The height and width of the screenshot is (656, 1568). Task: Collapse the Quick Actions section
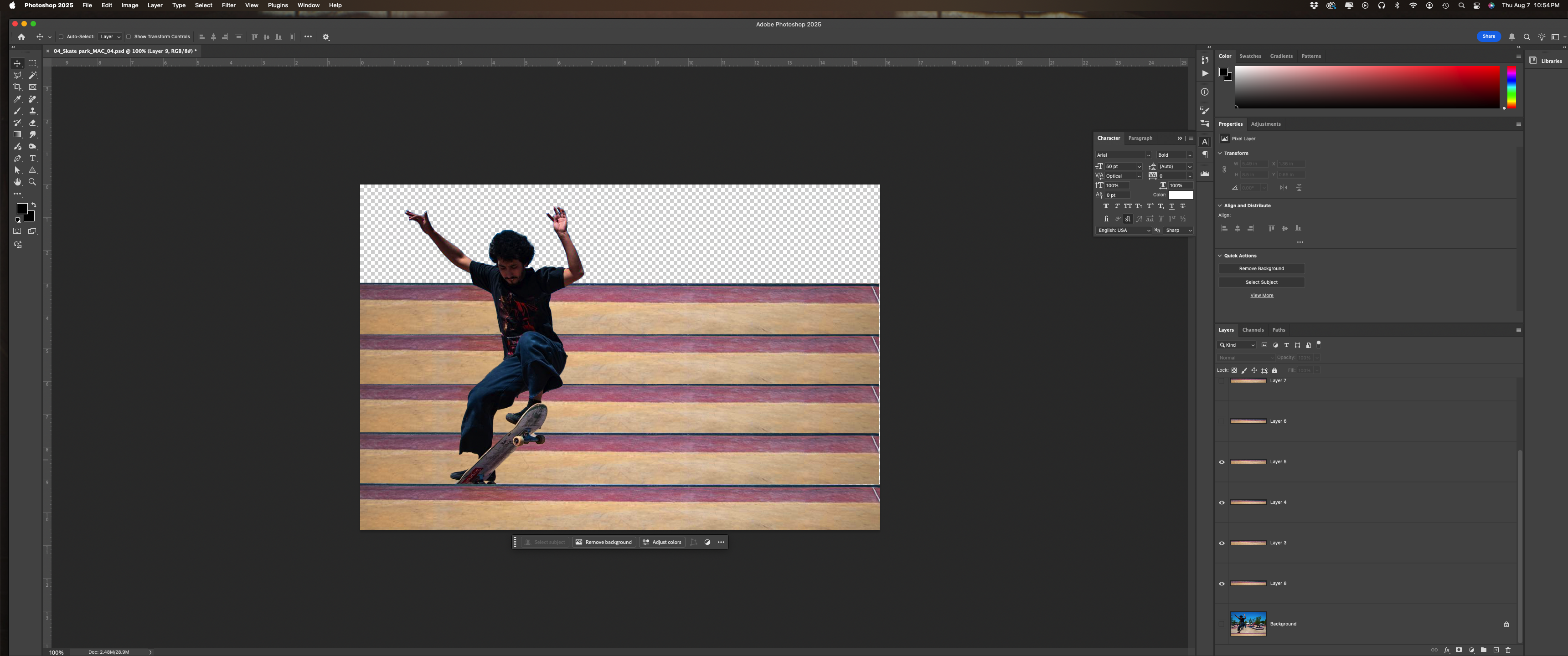click(x=1220, y=256)
